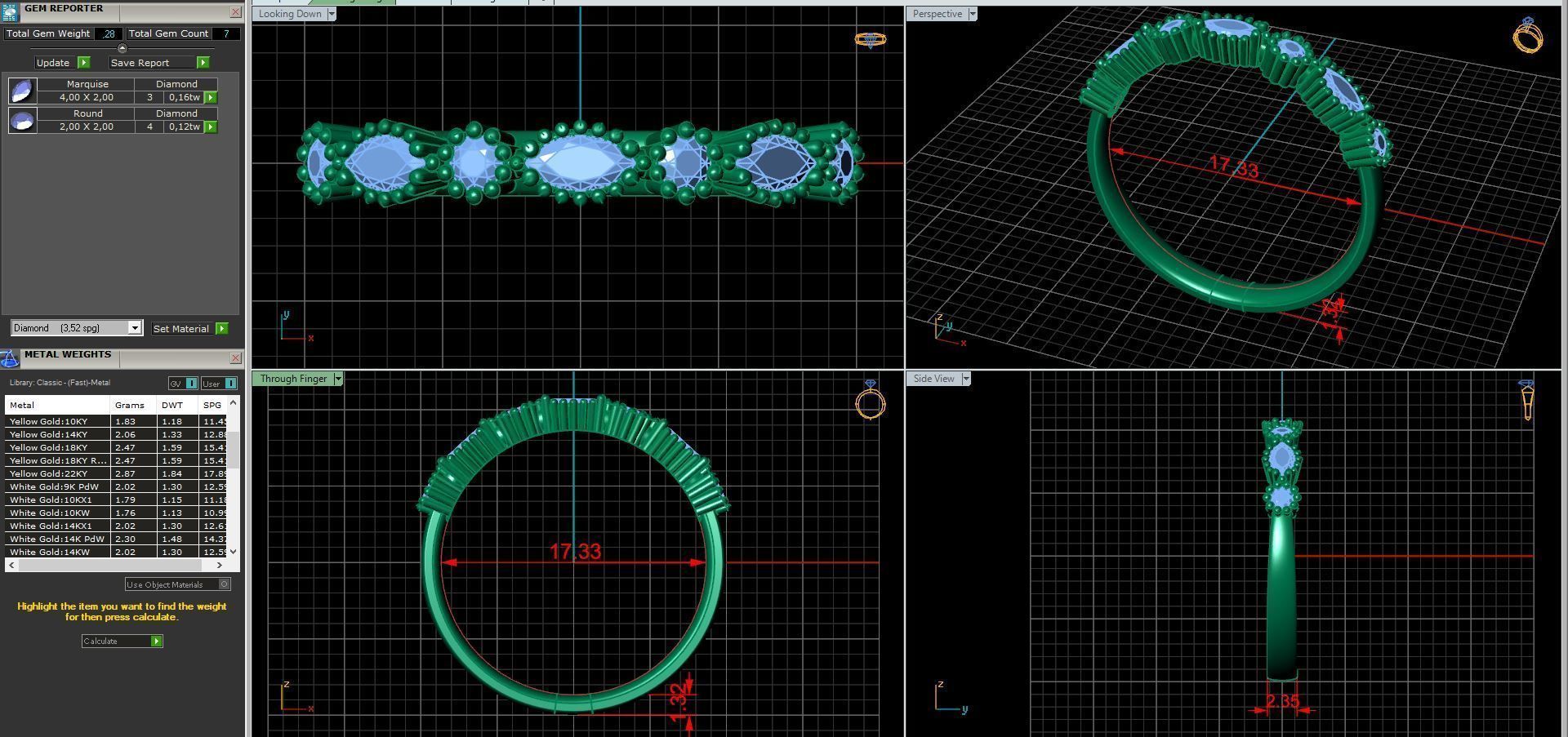Click the DWT column header
Viewport: 1568px width, 737px height.
point(177,405)
